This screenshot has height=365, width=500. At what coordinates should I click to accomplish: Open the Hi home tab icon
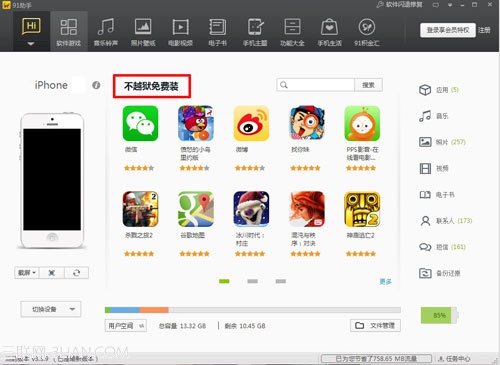pos(31,26)
